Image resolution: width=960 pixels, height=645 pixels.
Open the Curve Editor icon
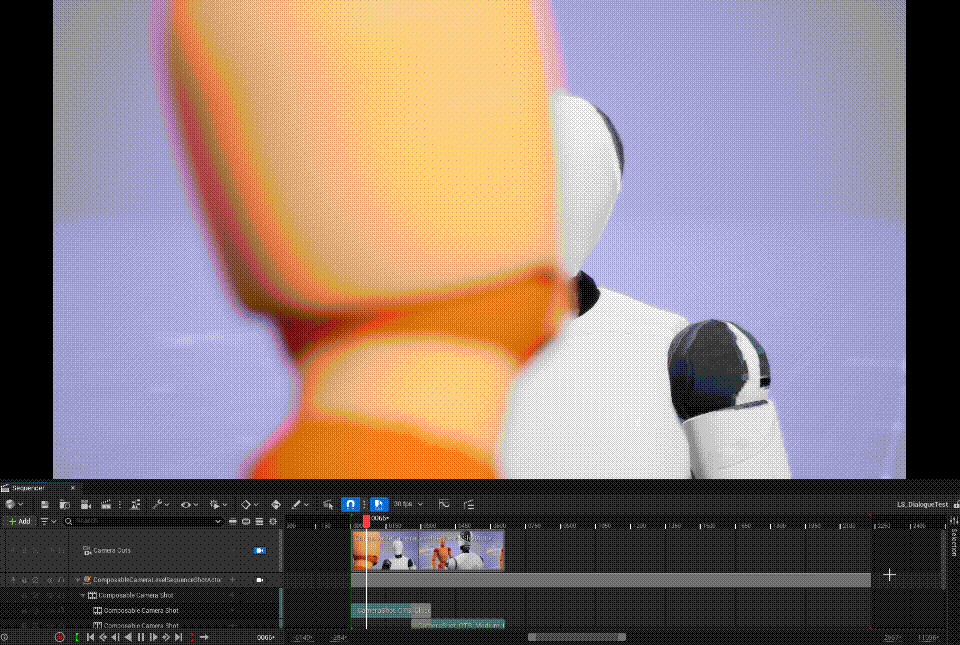pos(444,504)
